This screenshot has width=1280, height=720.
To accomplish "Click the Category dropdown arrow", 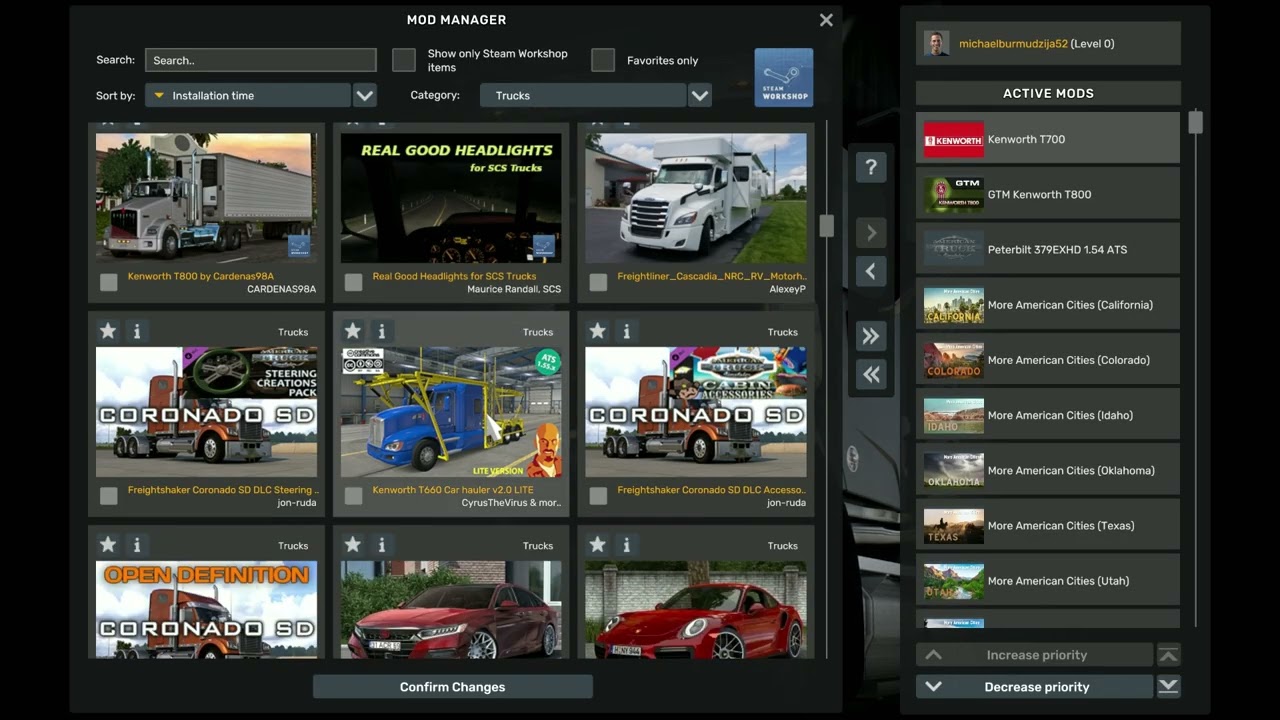I will [700, 95].
